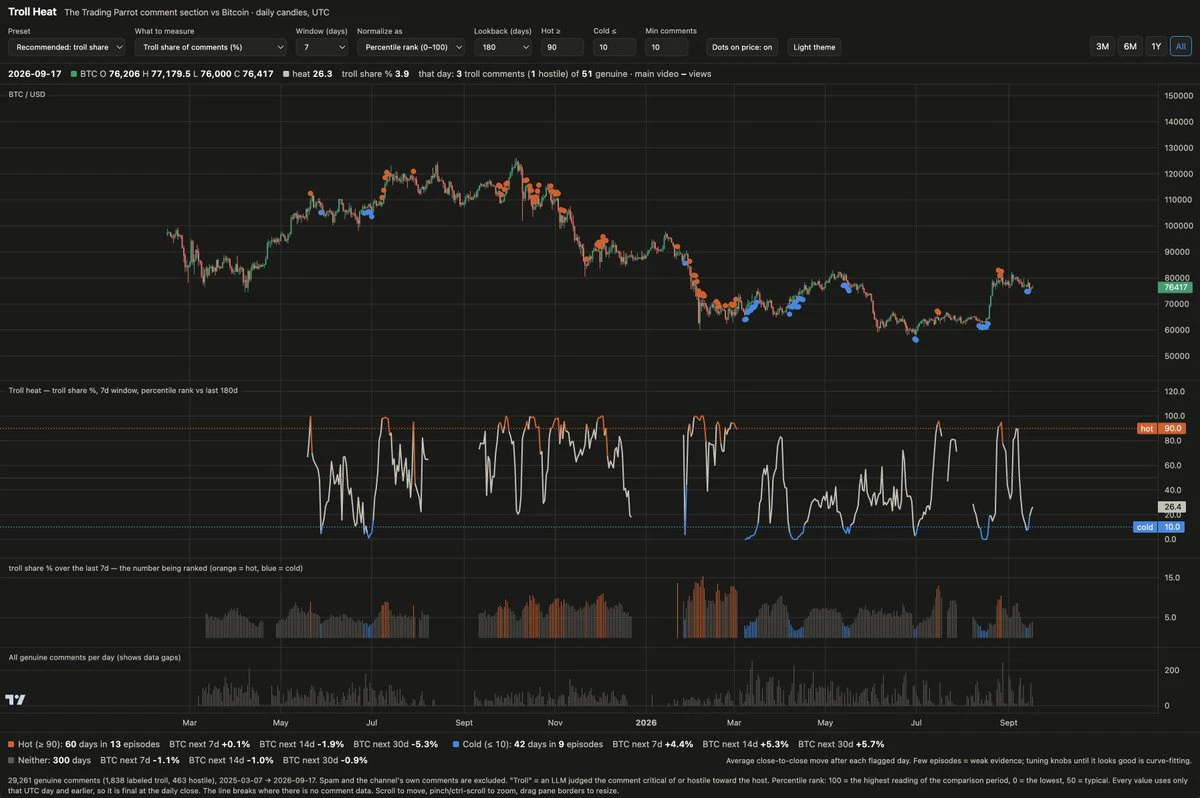This screenshot has height=798, width=1200.
Task: Click the Troll heat percentile pane title
Action: click(x=123, y=390)
